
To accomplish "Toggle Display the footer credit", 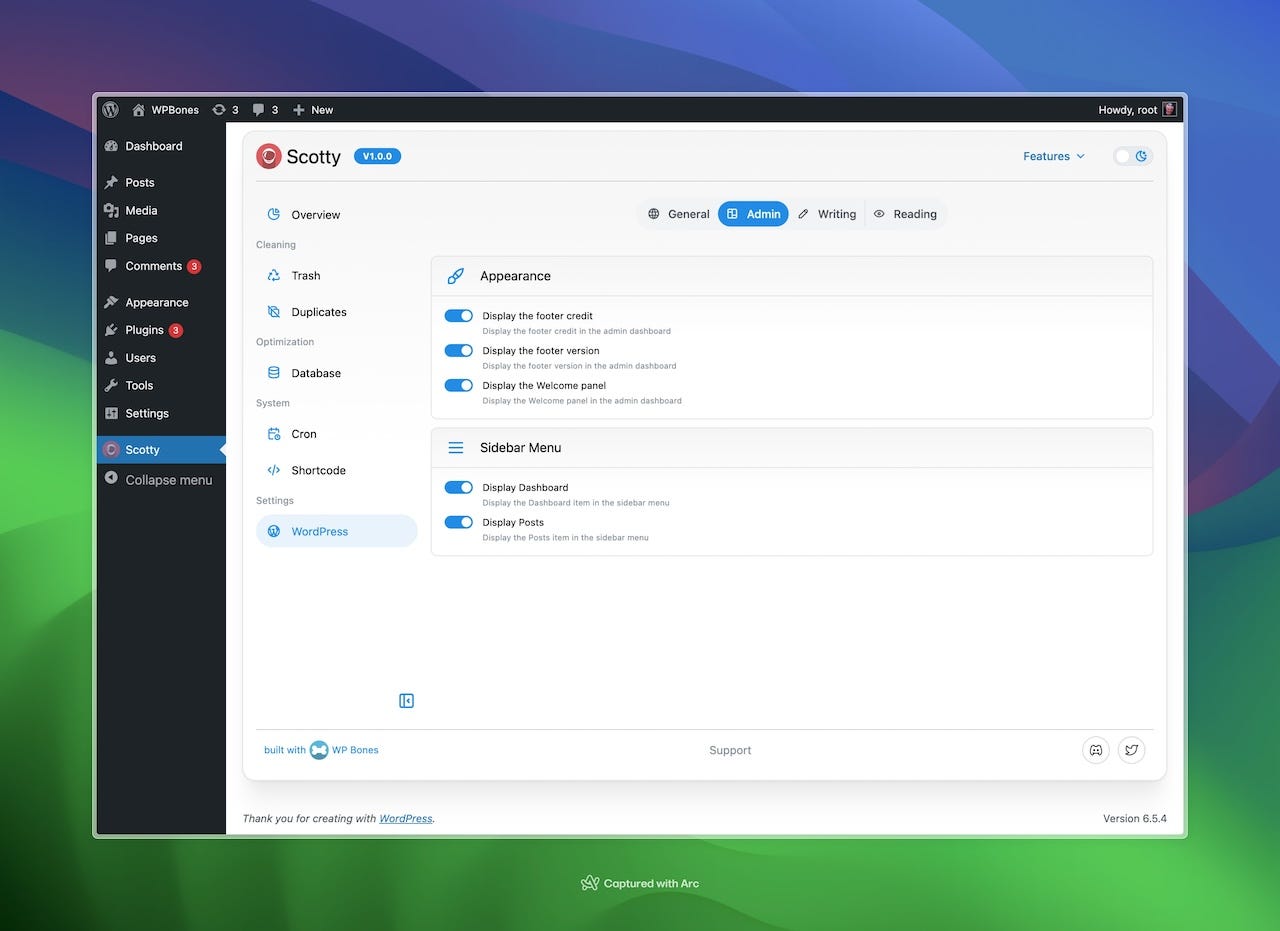I will pyautogui.click(x=458, y=316).
